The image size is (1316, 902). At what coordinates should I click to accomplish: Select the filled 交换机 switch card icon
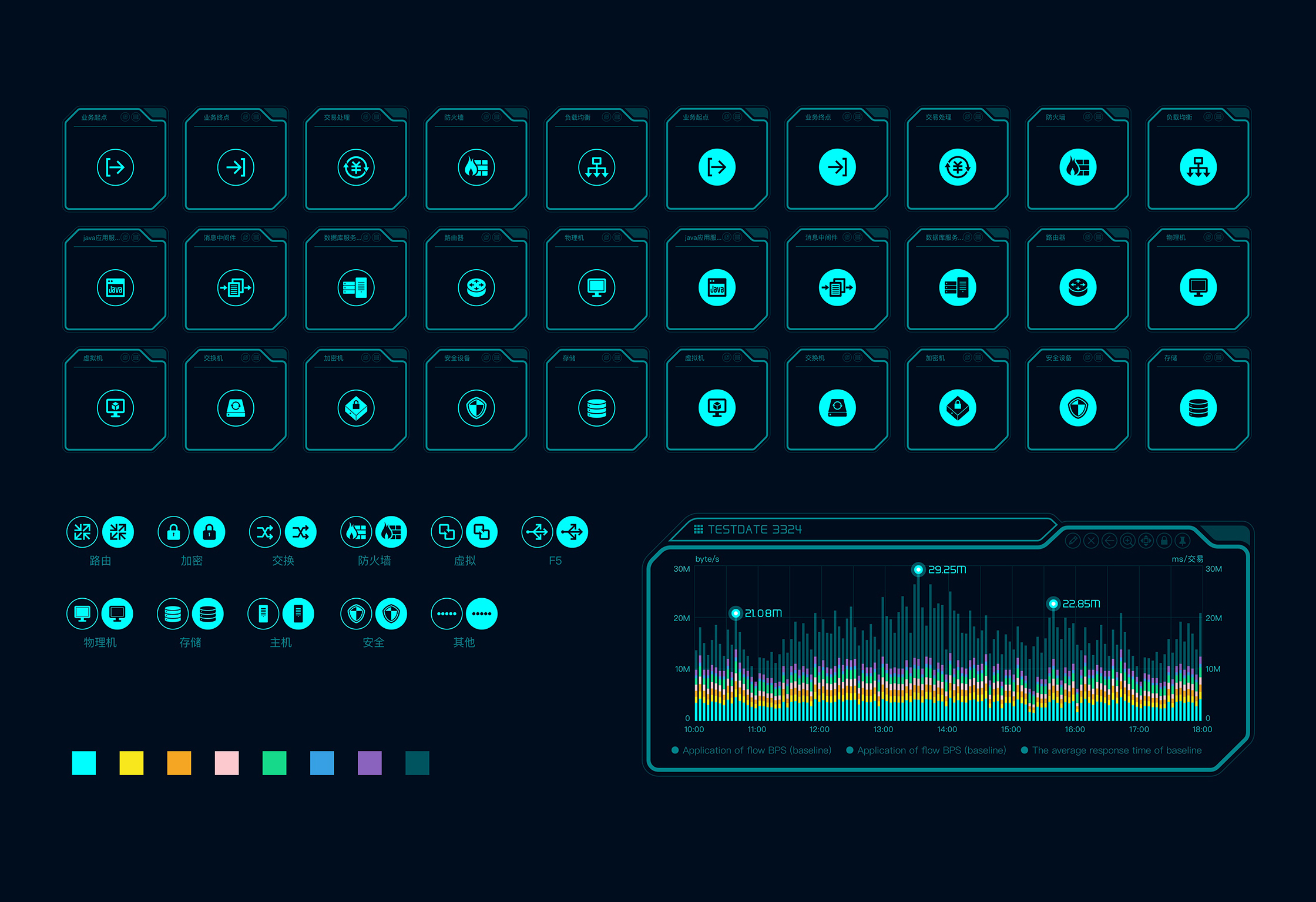pyautogui.click(x=837, y=408)
